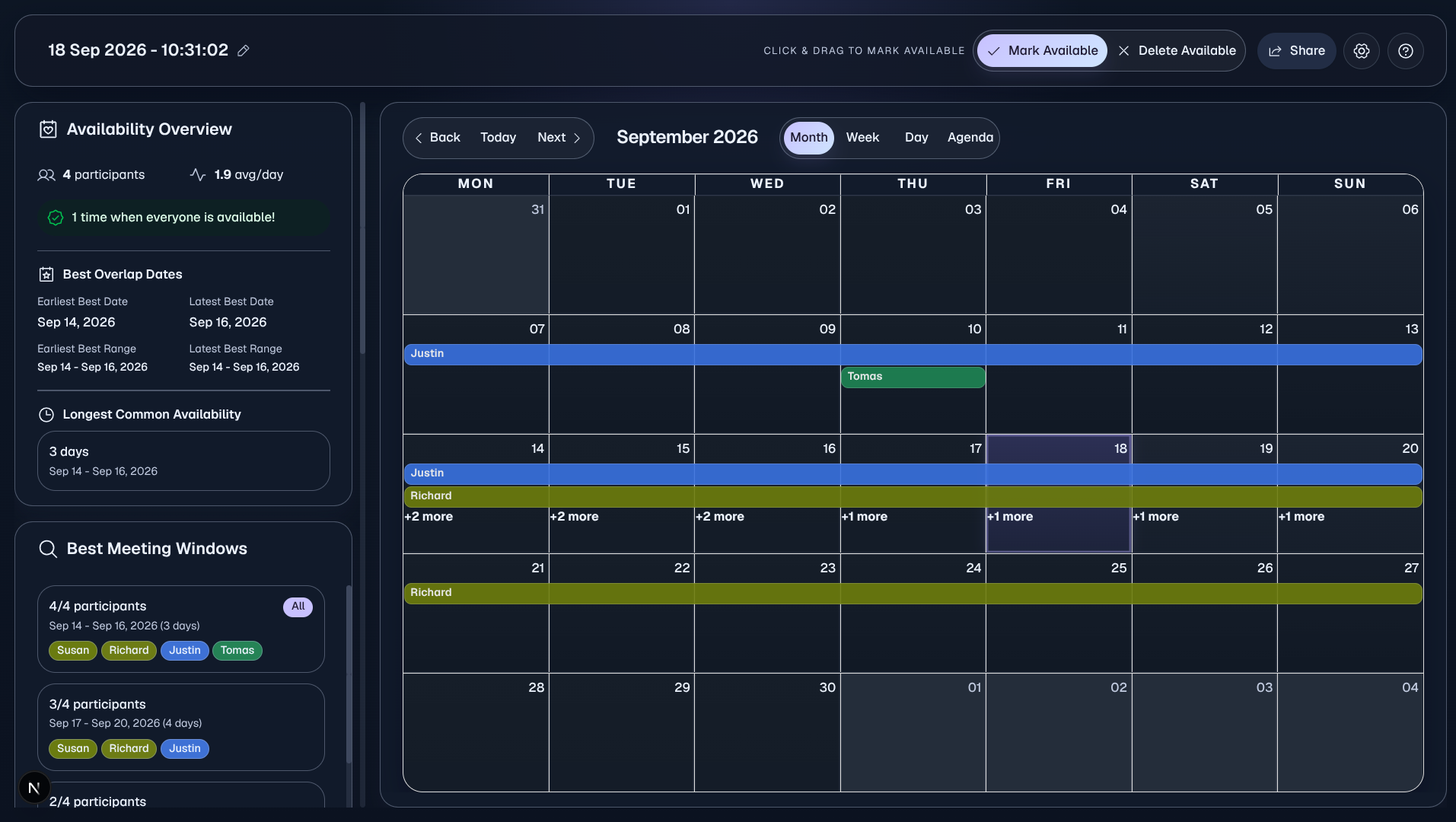This screenshot has width=1456, height=822.
Task: Click the Share button
Action: click(1297, 51)
